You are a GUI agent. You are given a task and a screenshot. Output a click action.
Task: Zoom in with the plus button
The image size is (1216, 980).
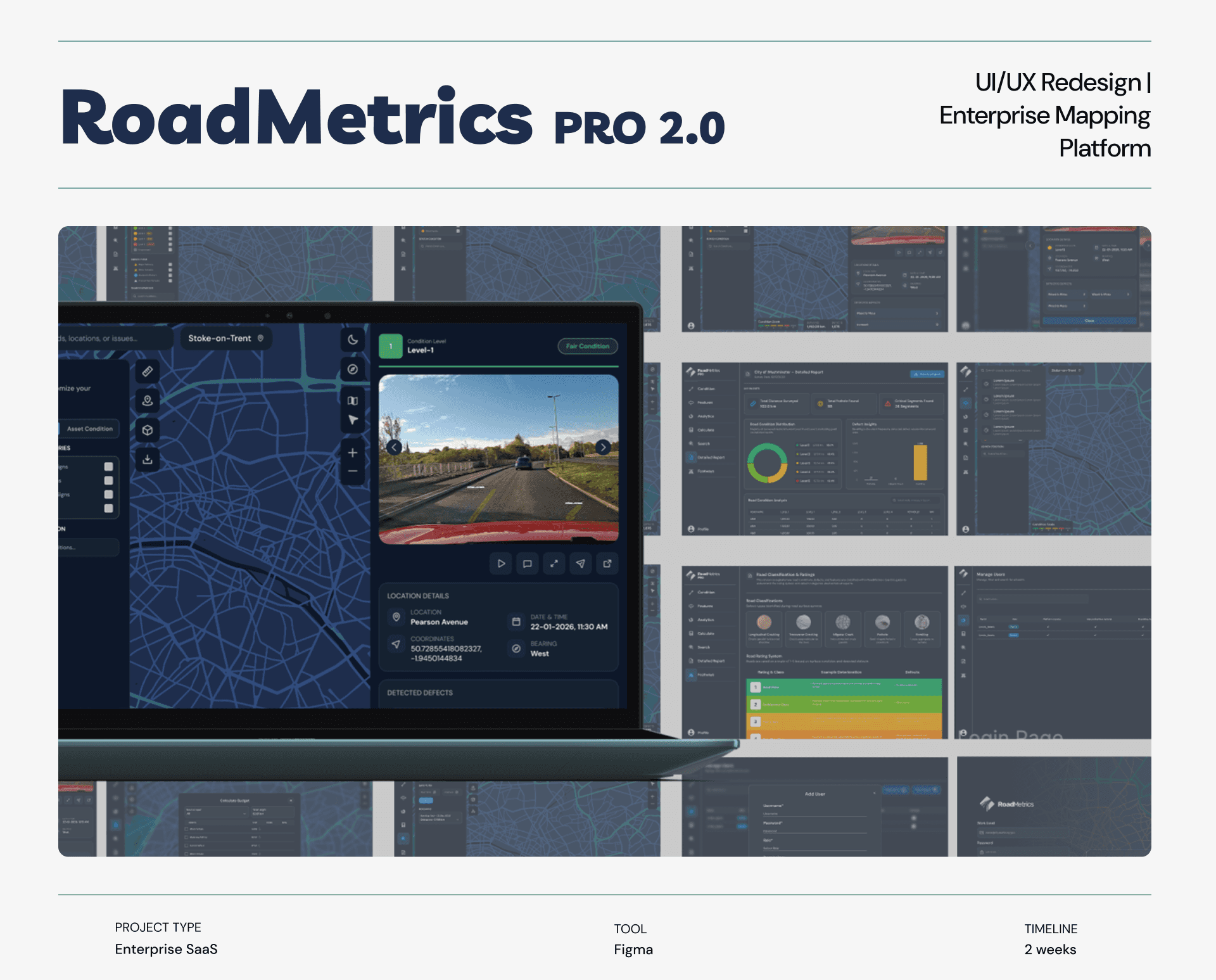tap(353, 452)
